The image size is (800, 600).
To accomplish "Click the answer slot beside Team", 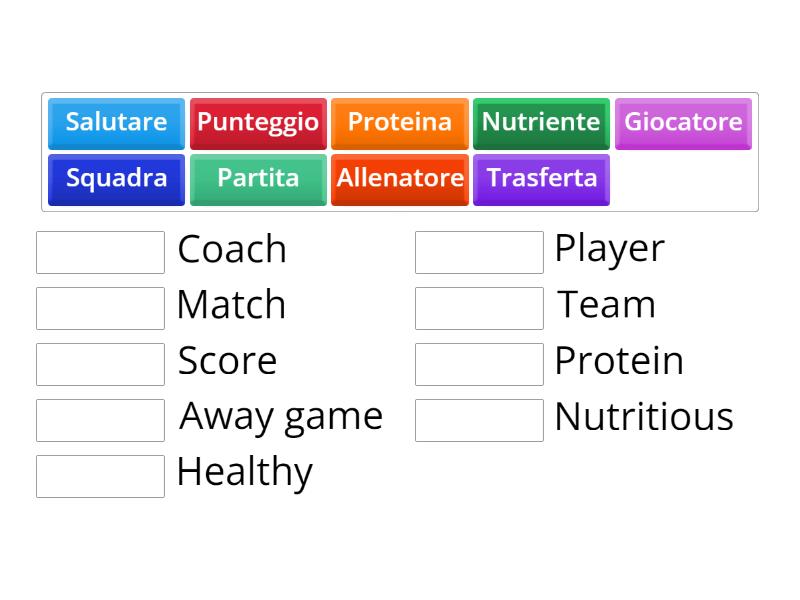I will [x=478, y=307].
